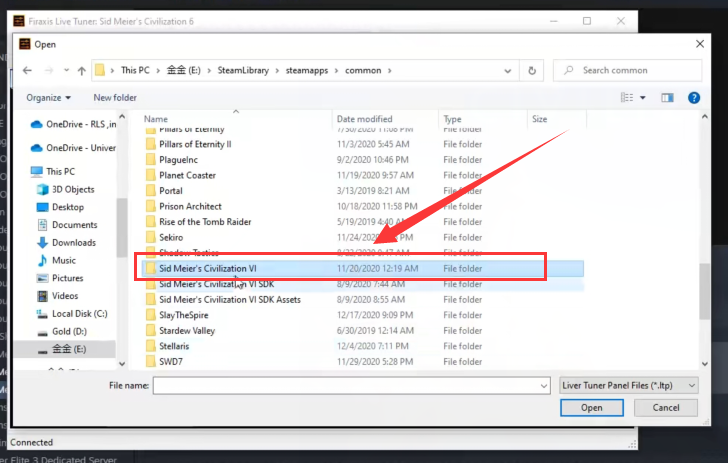The image size is (728, 463).
Task: Select OneDrive - Univer in sidebar
Action: pos(73,148)
